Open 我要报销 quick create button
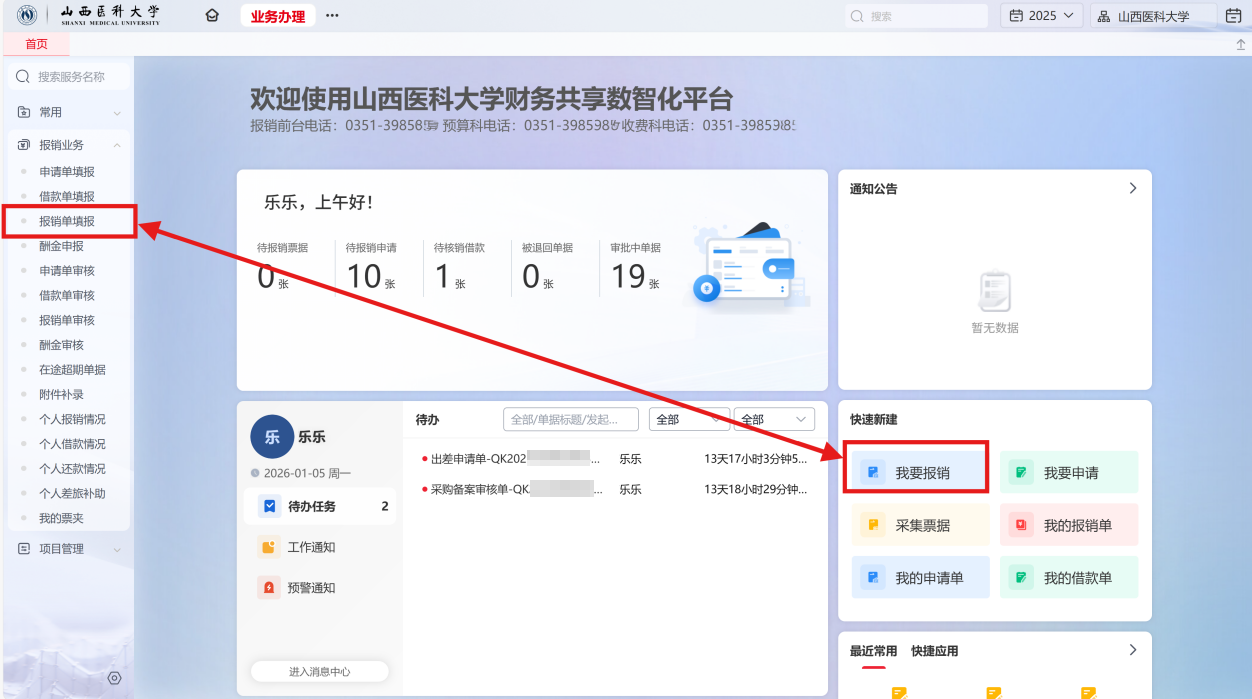The image size is (1252, 699). pos(916,472)
